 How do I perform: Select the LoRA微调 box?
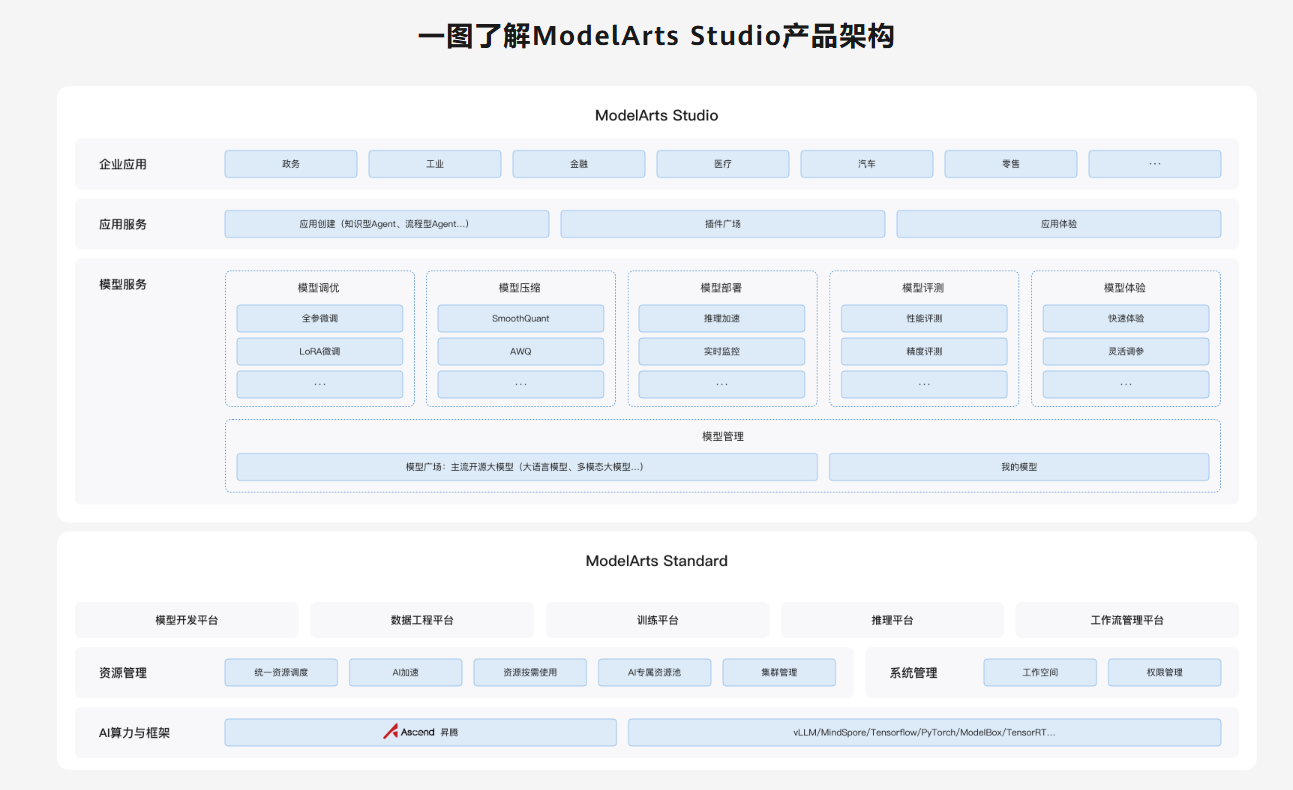pyautogui.click(x=320, y=352)
